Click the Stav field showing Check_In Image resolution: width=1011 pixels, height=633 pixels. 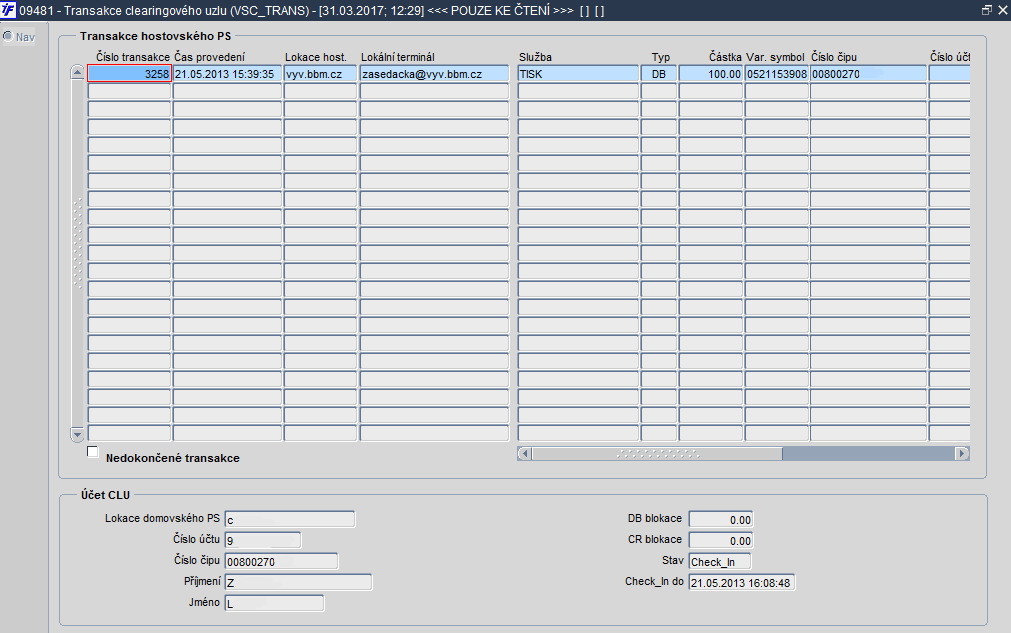(720, 561)
